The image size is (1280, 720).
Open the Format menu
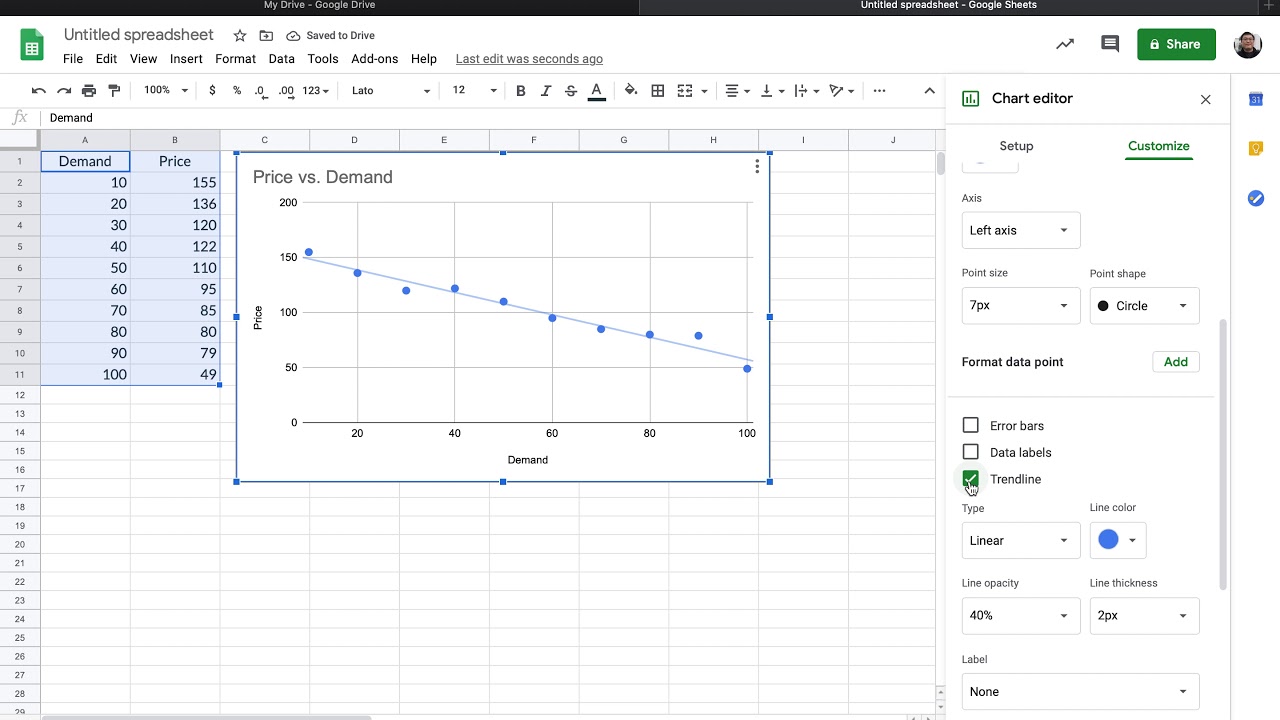(x=235, y=59)
